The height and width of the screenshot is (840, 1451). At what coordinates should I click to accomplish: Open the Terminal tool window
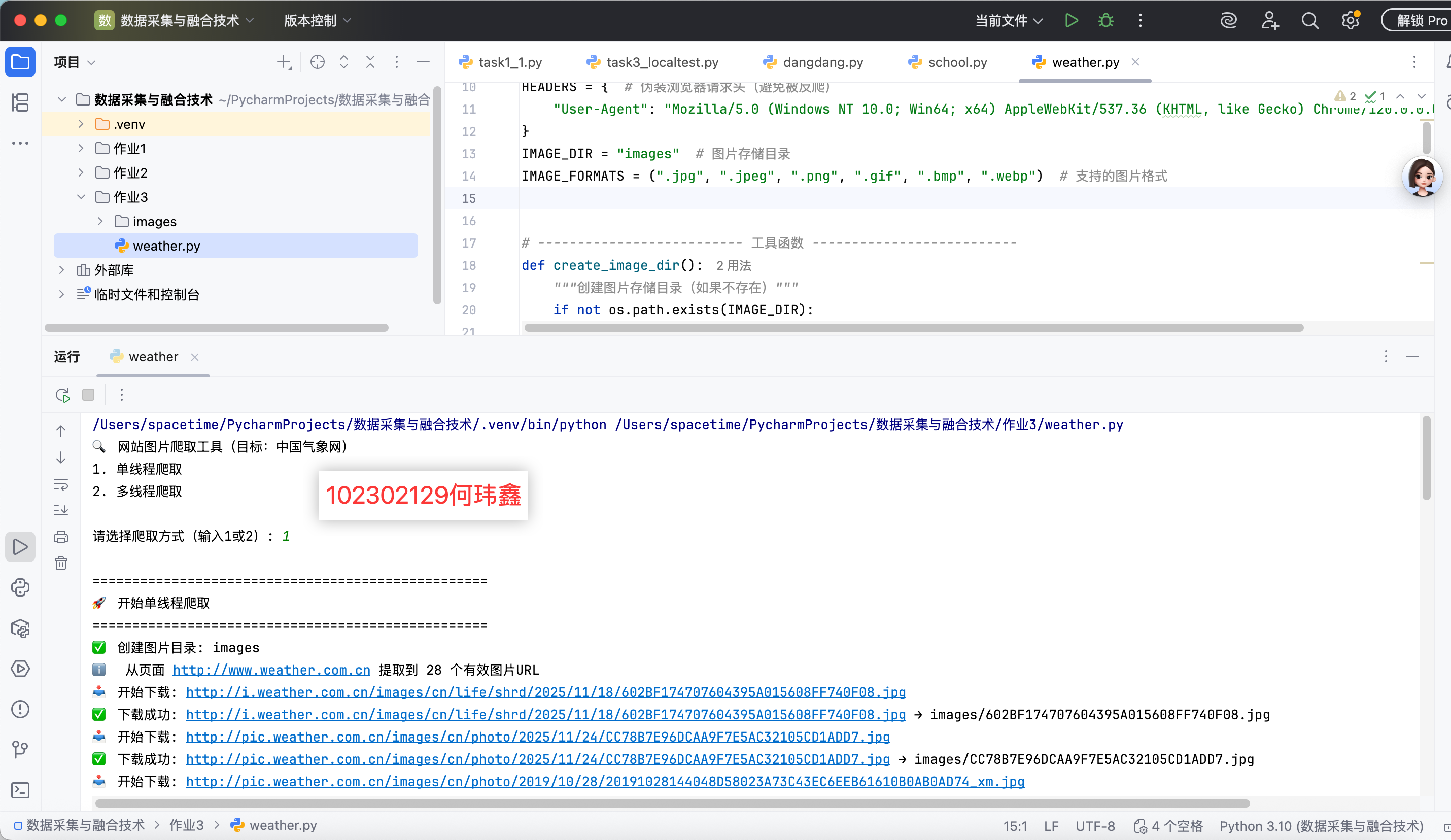click(x=20, y=790)
